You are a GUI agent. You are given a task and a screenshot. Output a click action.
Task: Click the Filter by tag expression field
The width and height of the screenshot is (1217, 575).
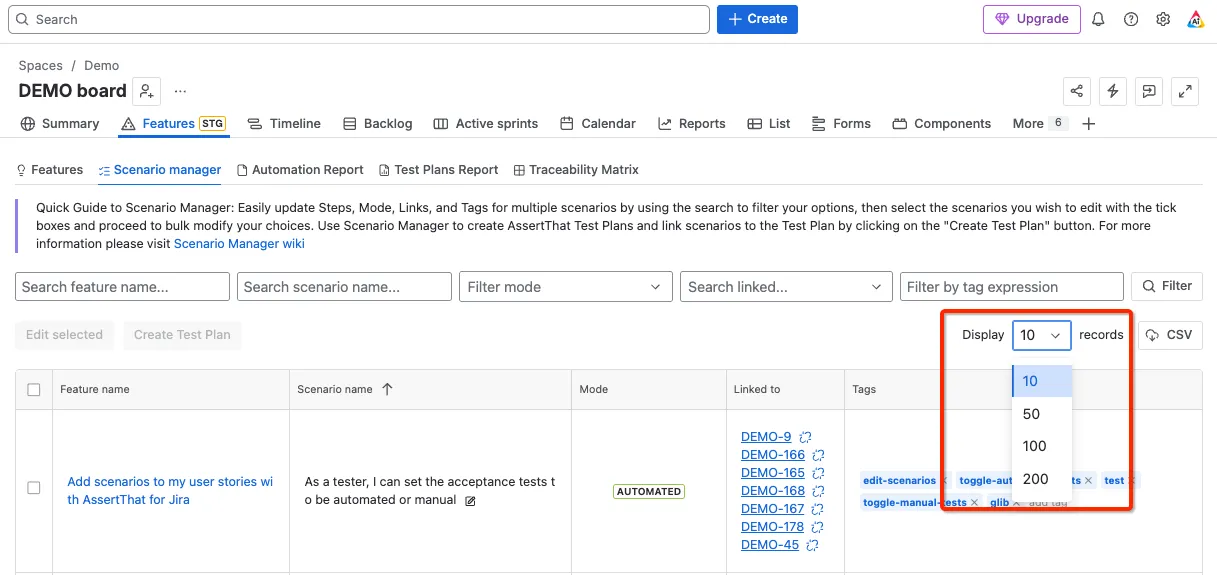pyautogui.click(x=1011, y=287)
